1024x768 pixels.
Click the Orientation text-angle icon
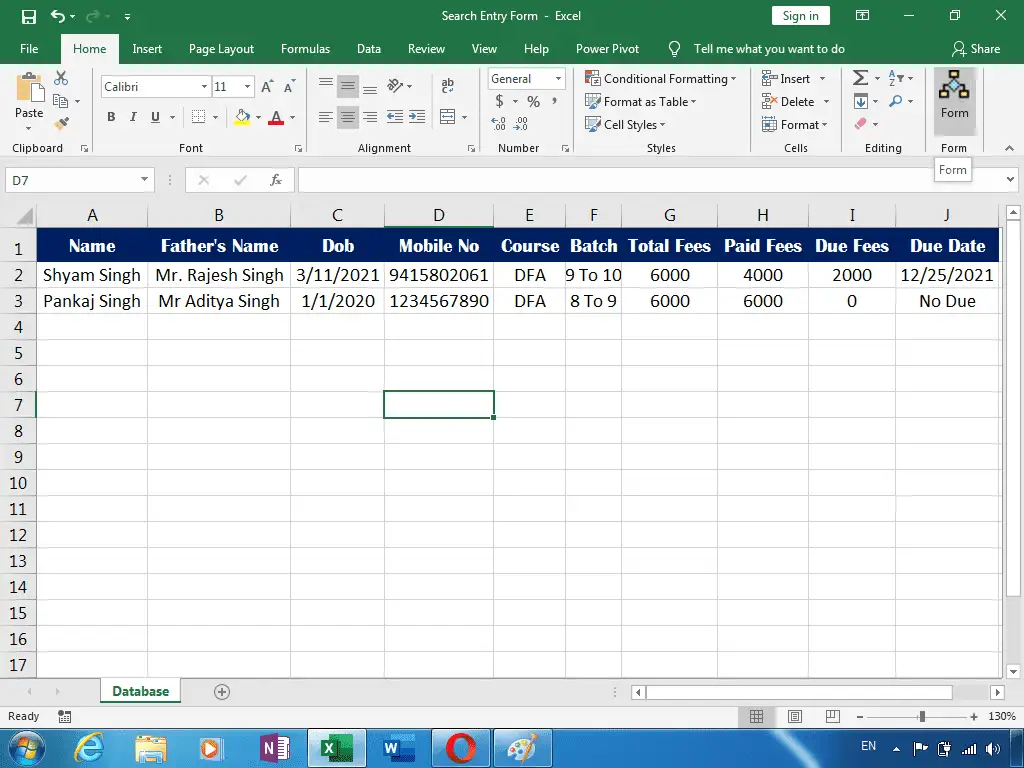395,86
